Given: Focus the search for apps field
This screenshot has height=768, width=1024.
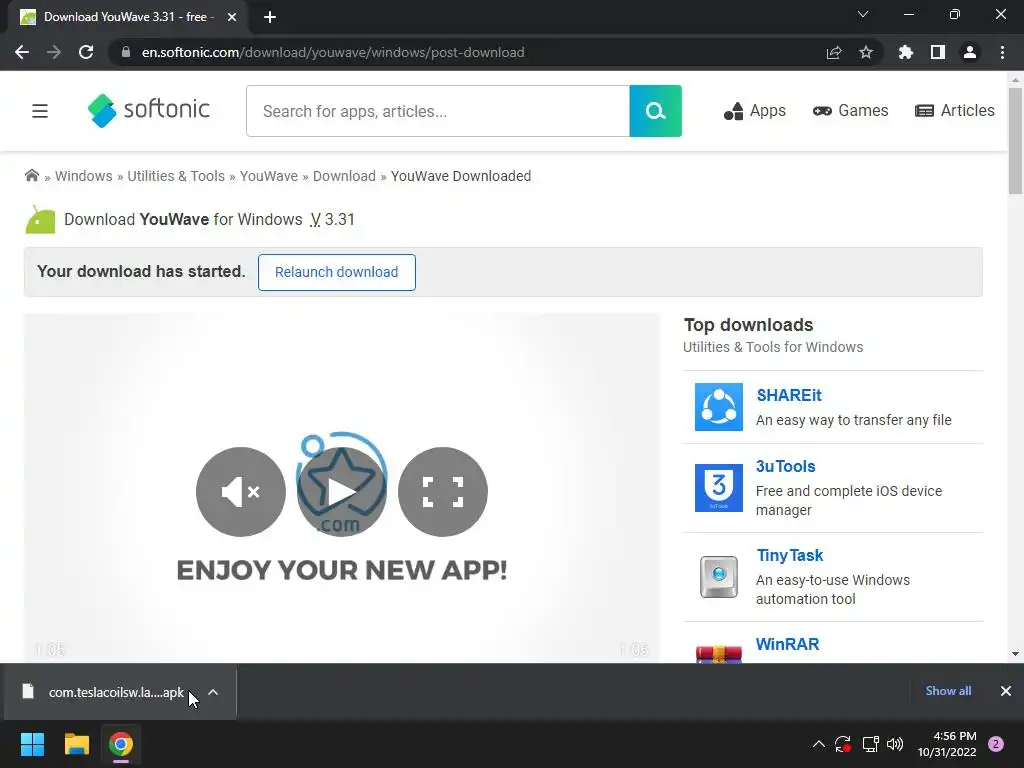Looking at the screenshot, I should [x=438, y=111].
